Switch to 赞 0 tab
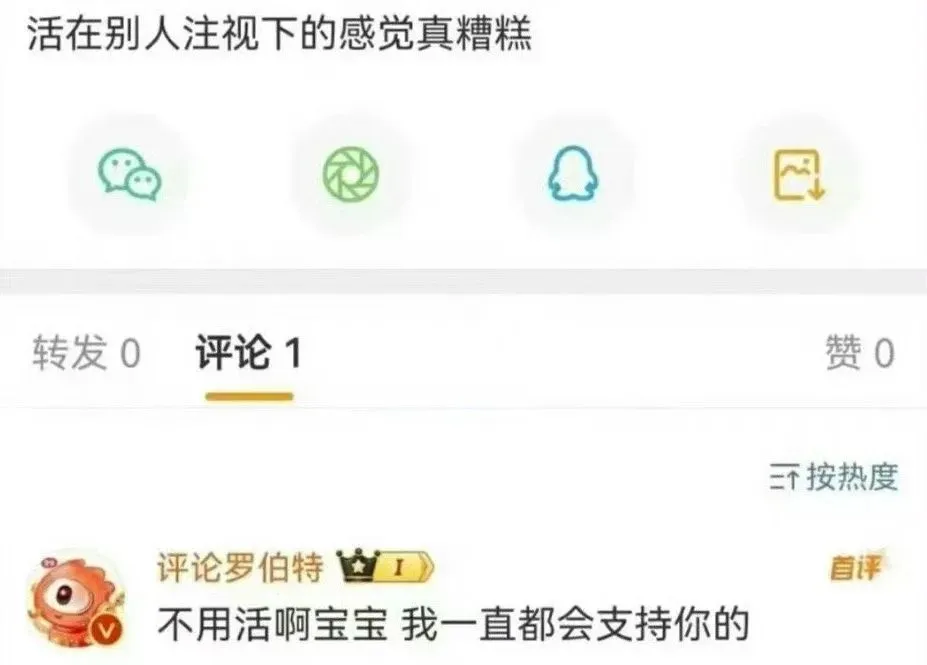This screenshot has width=927, height=665. [860, 353]
